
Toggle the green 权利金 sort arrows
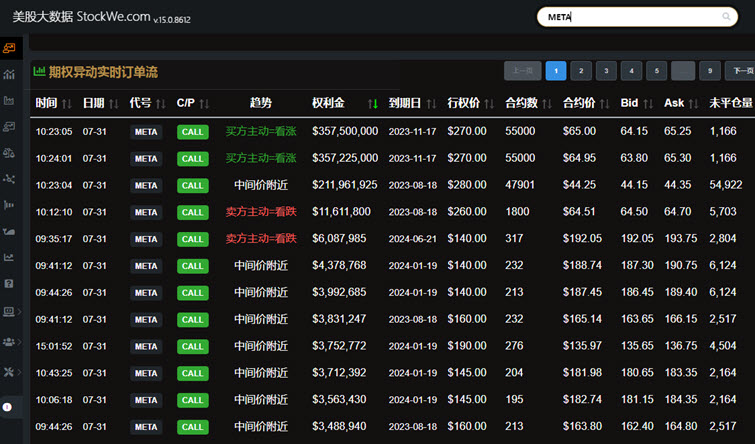coord(373,104)
